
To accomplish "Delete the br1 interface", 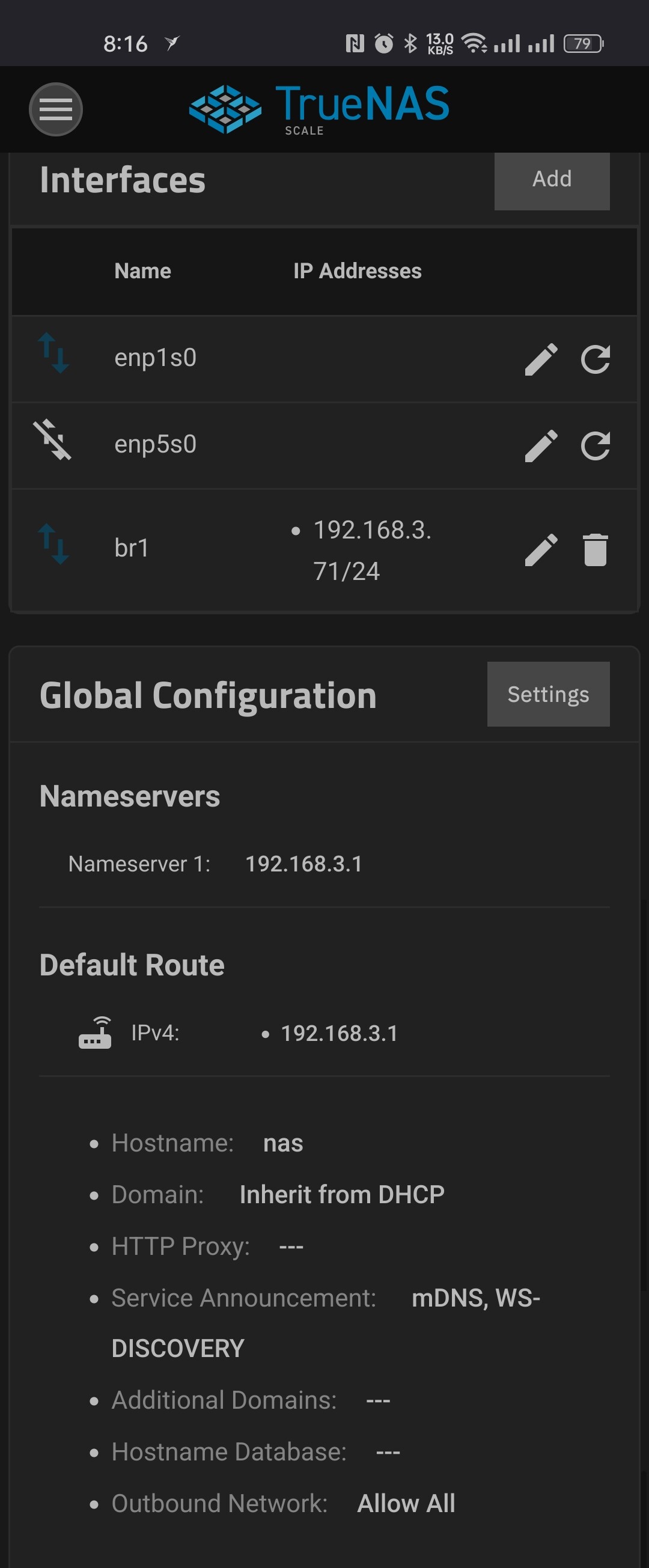I will pyautogui.click(x=595, y=550).
